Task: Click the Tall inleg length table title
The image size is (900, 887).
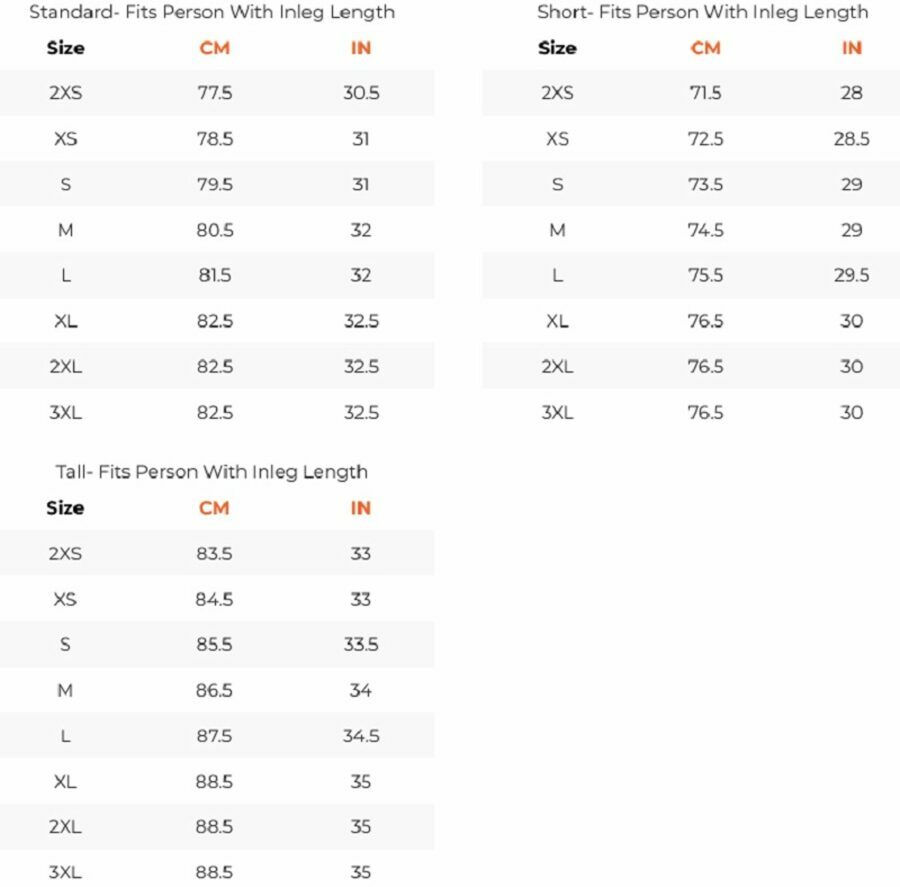Action: pyautogui.click(x=212, y=472)
